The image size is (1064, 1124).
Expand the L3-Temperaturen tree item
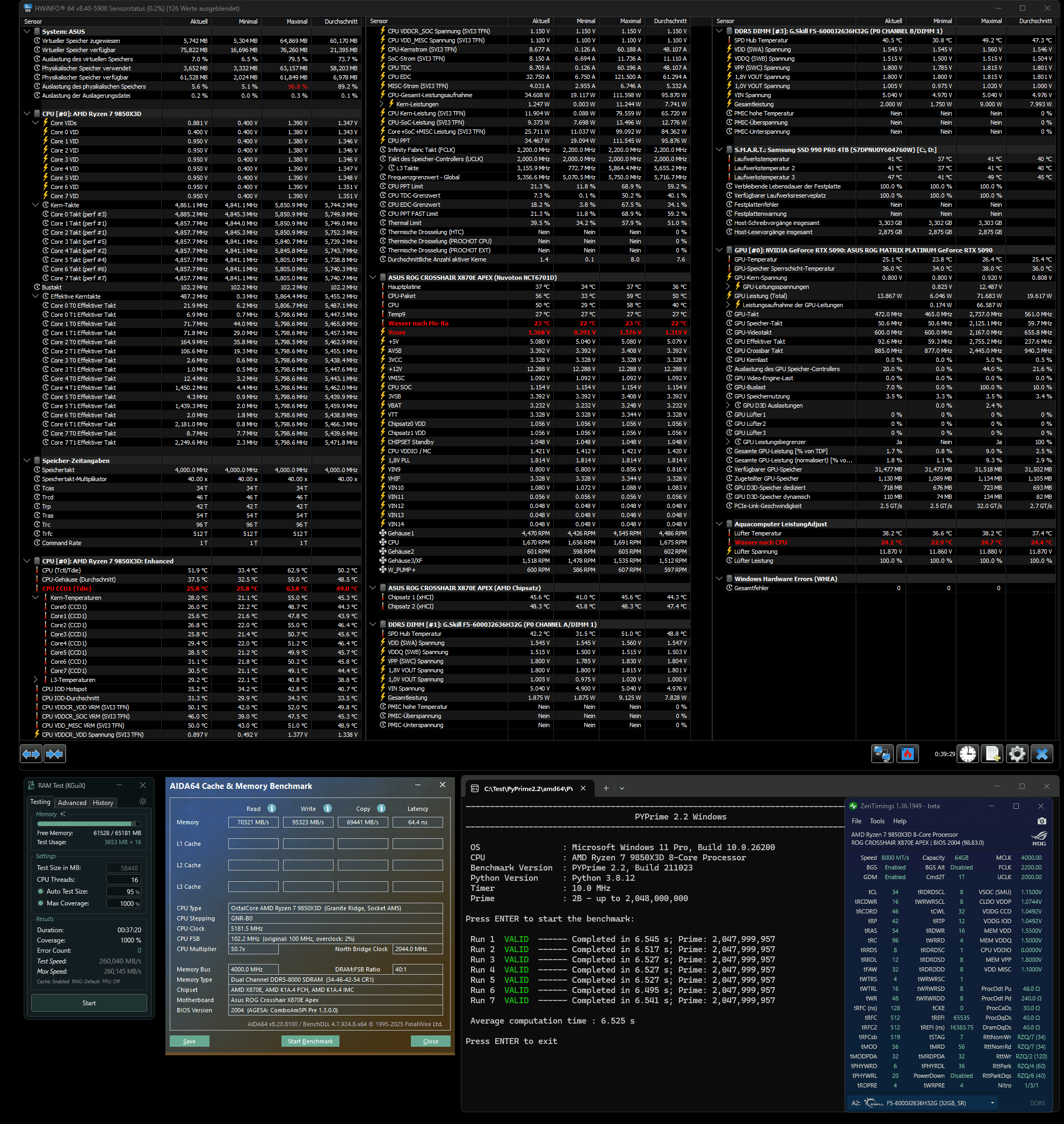[x=35, y=679]
